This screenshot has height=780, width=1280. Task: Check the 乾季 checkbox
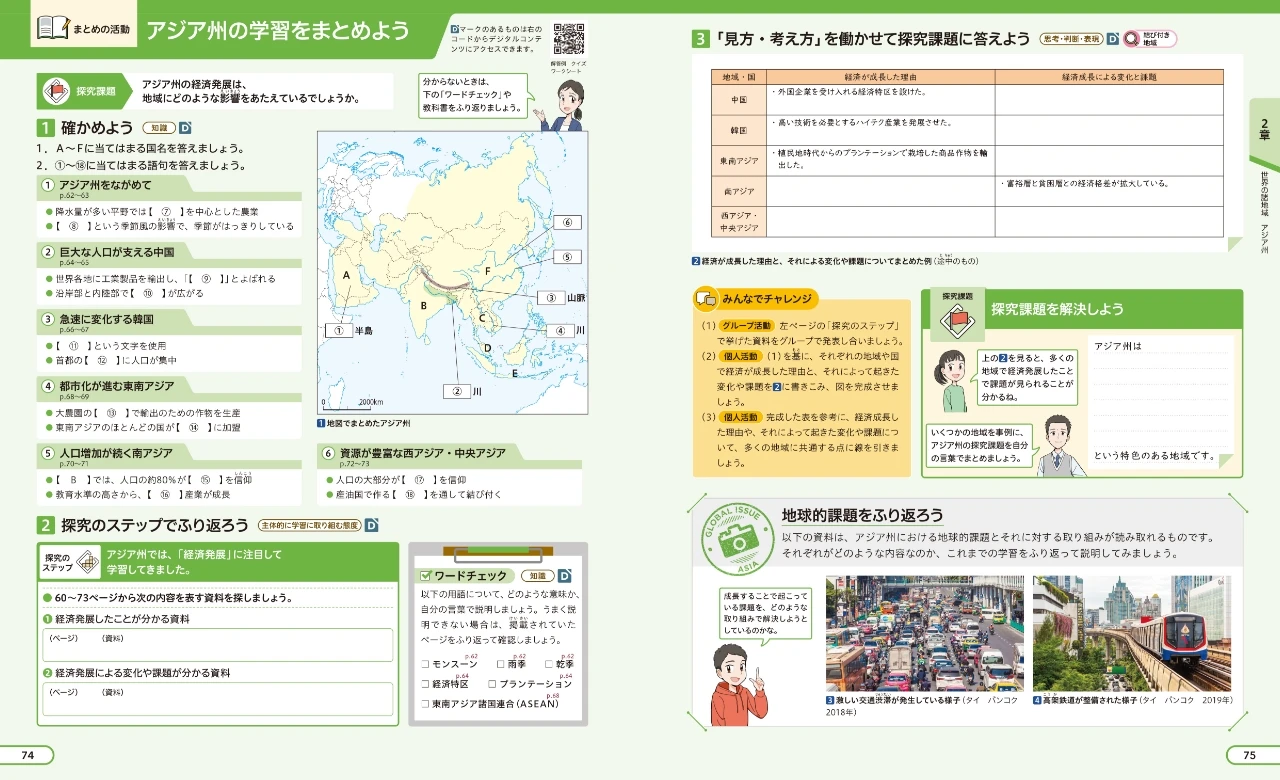coord(548,664)
